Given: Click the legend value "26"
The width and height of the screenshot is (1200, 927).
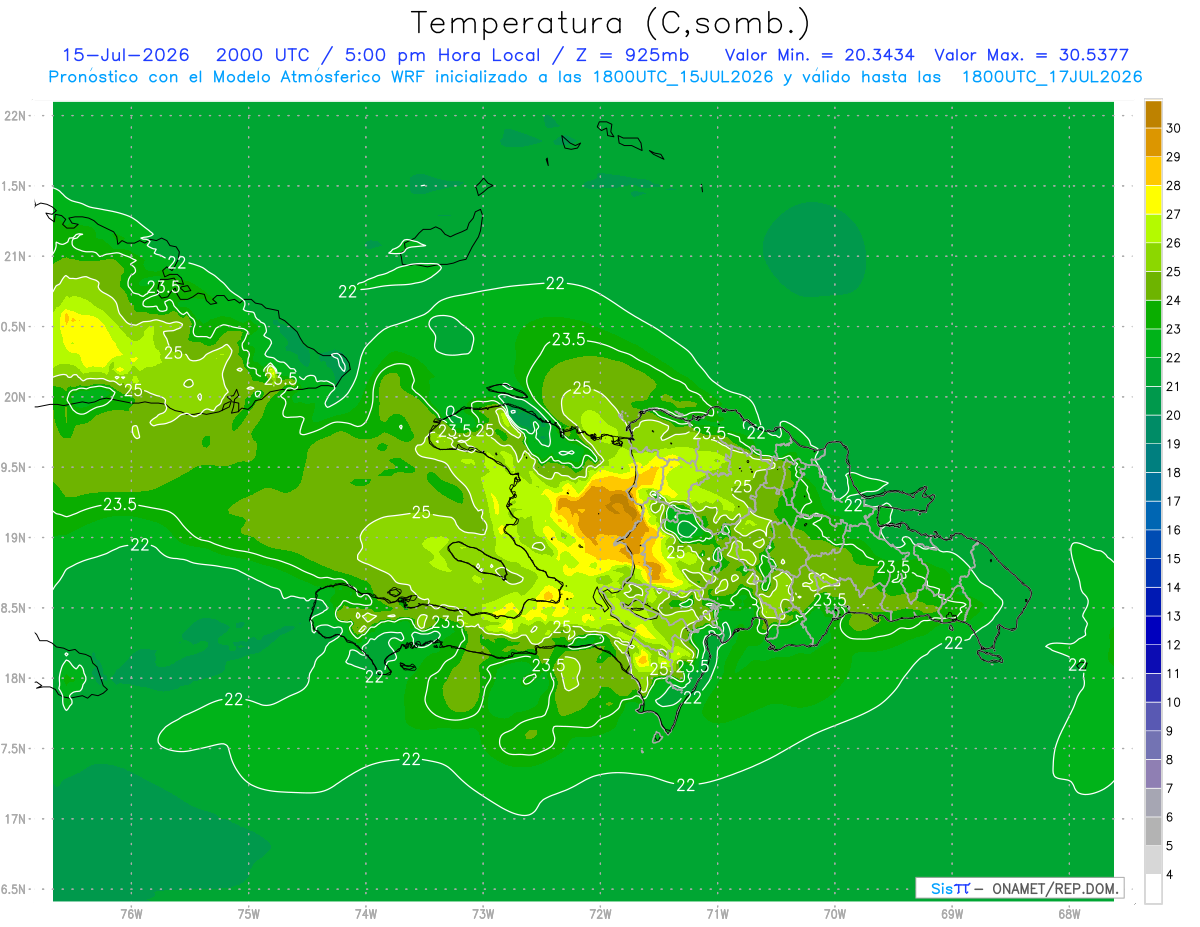Looking at the screenshot, I should click(x=1174, y=243).
